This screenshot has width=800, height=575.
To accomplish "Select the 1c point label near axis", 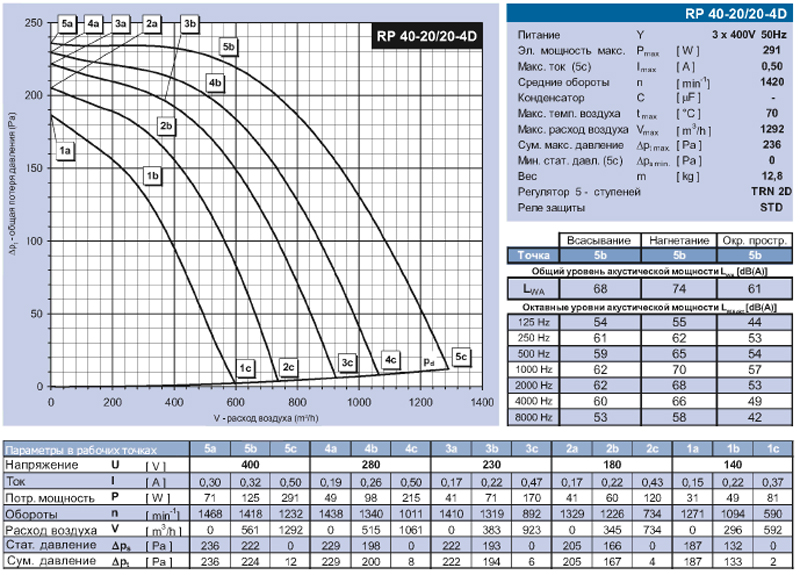I will [x=247, y=368].
